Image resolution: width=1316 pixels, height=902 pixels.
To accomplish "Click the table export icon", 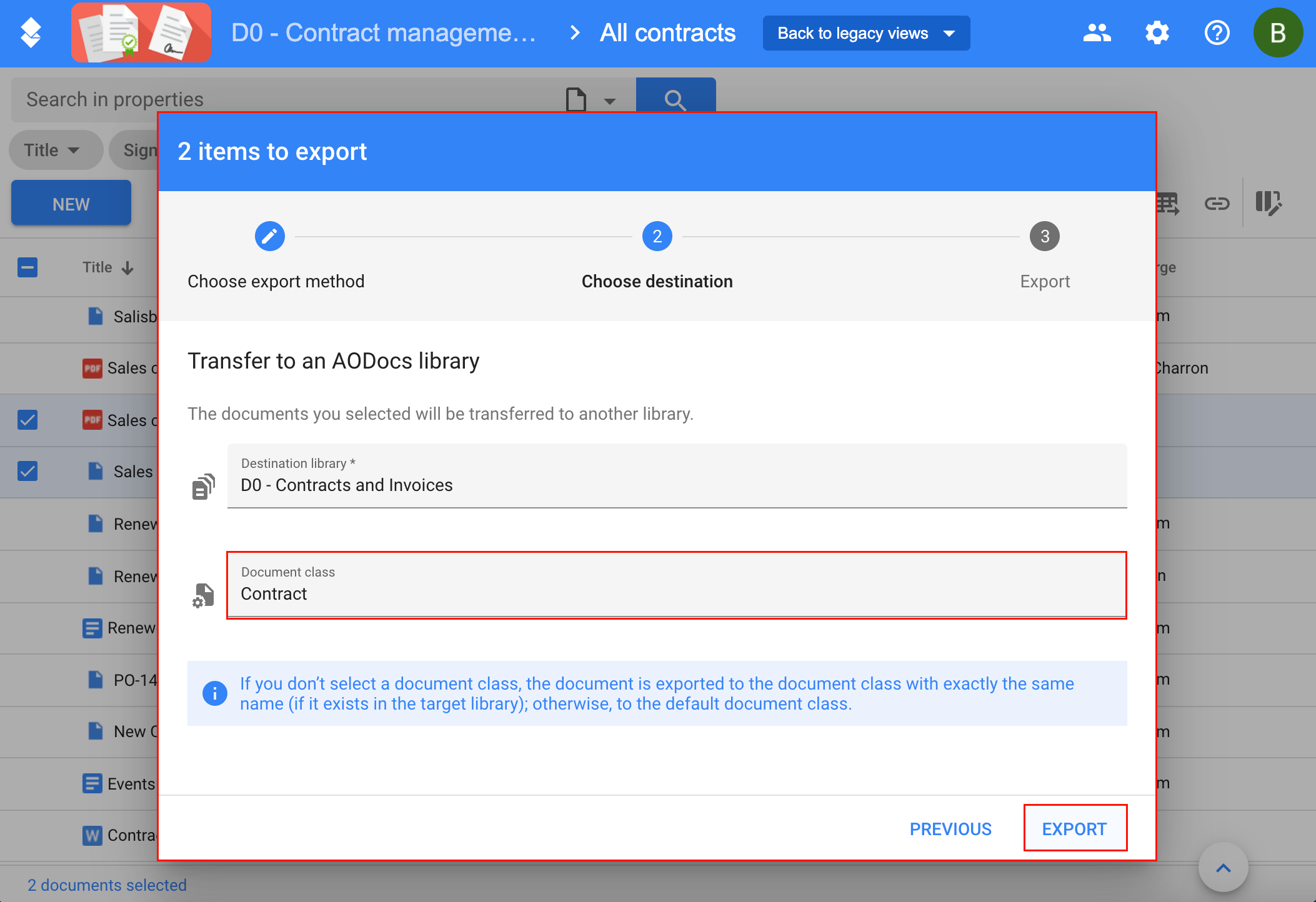I will (1167, 203).
